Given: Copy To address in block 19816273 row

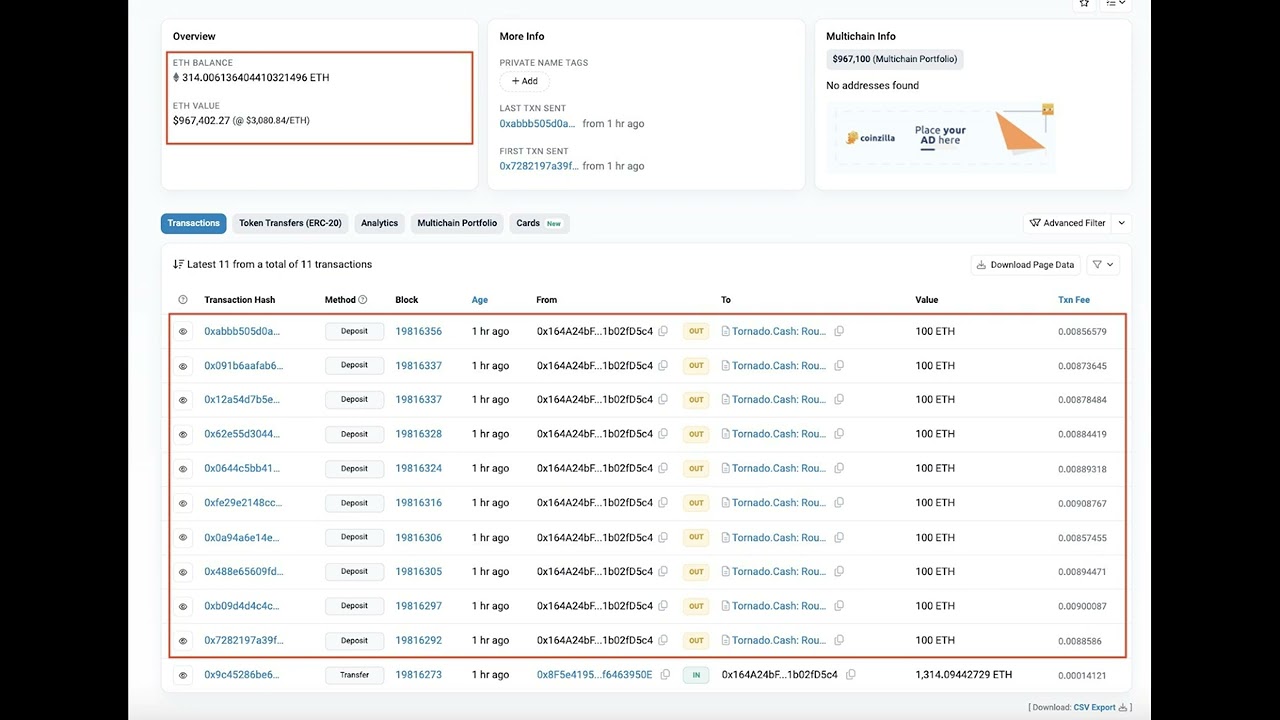Looking at the screenshot, I should pyautogui.click(x=851, y=675).
